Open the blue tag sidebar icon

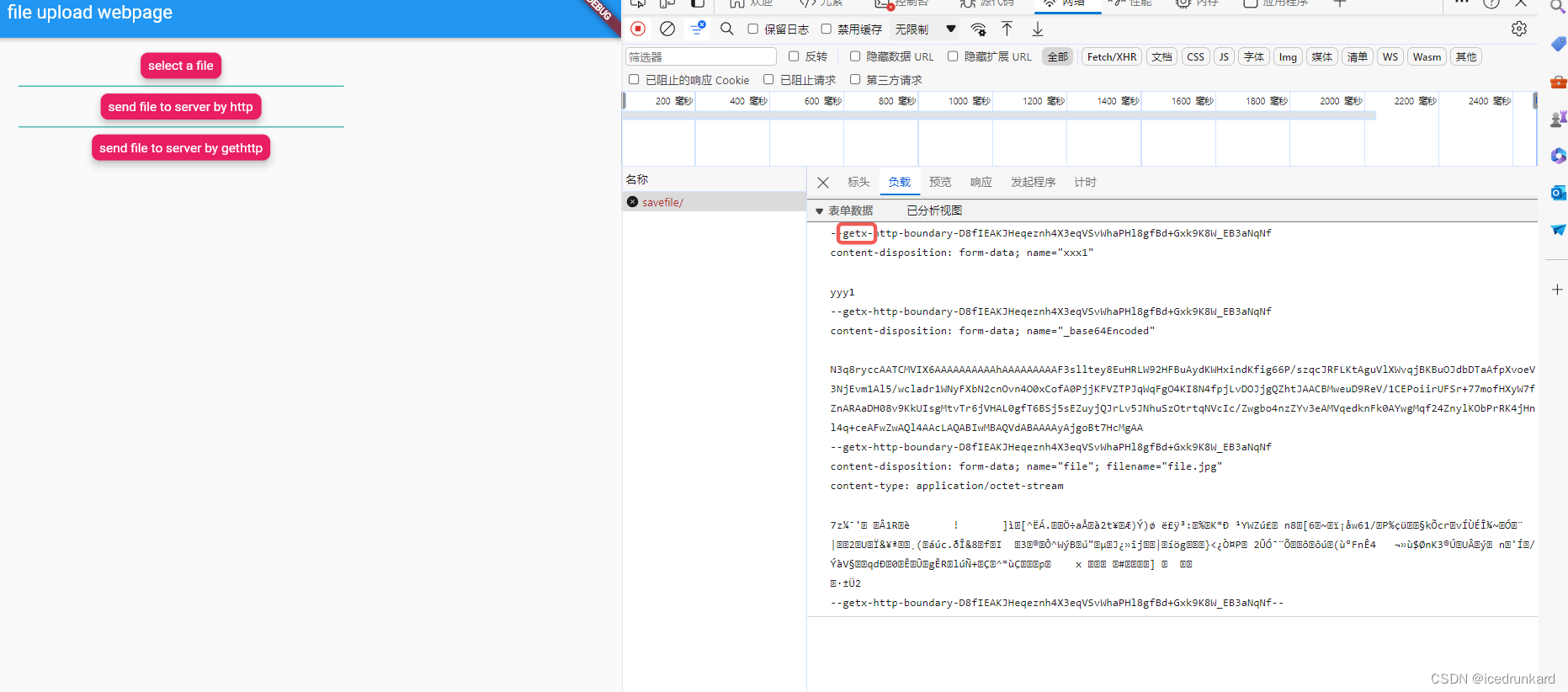[1558, 44]
